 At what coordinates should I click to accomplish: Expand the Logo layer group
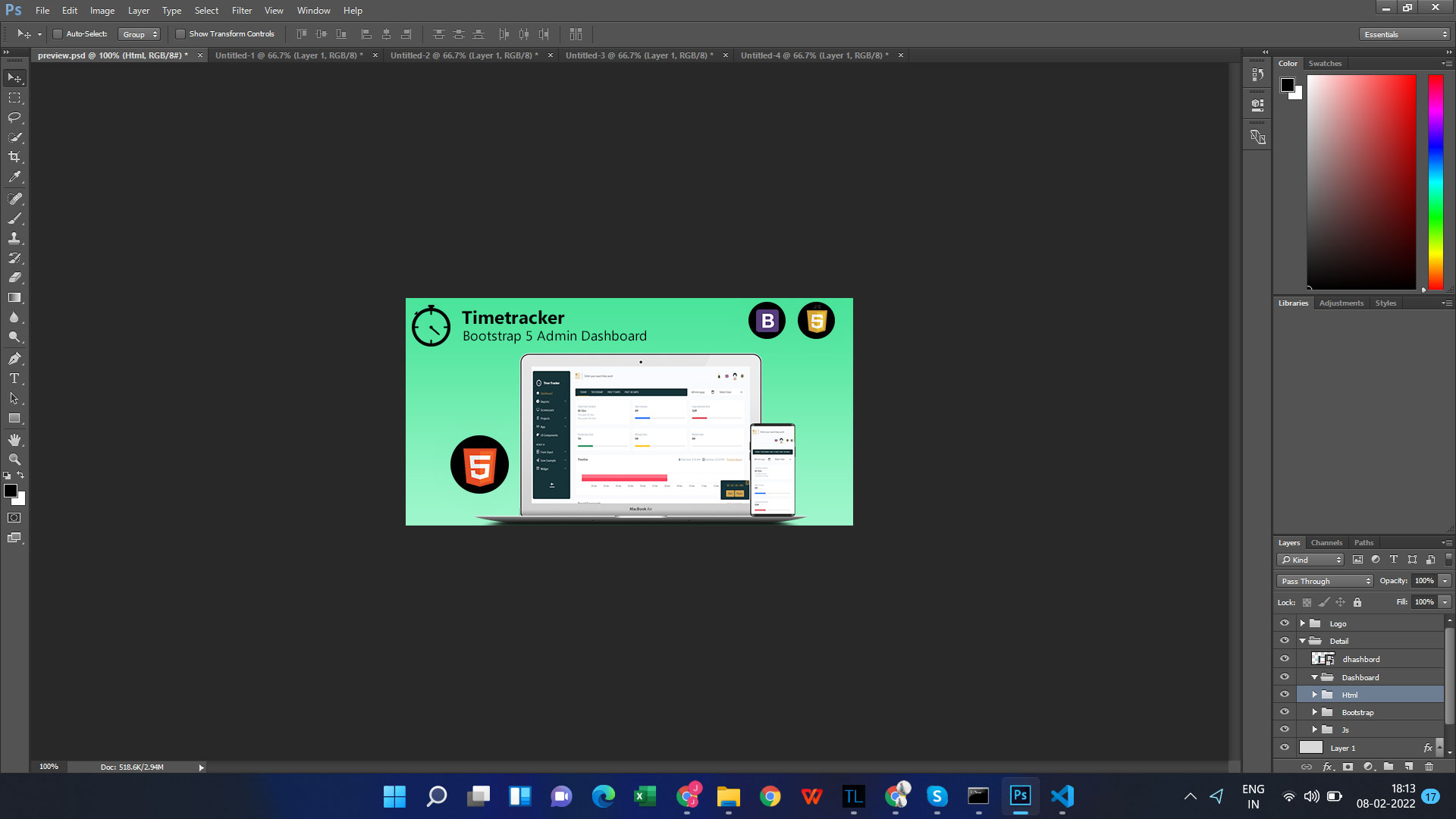tap(1303, 623)
